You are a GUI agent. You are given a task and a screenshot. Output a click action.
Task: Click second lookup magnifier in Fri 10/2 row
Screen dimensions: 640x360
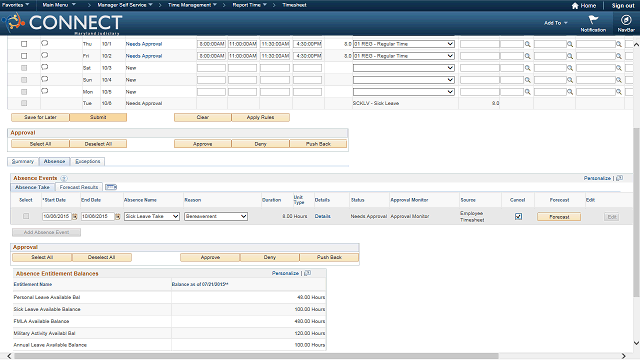point(570,56)
